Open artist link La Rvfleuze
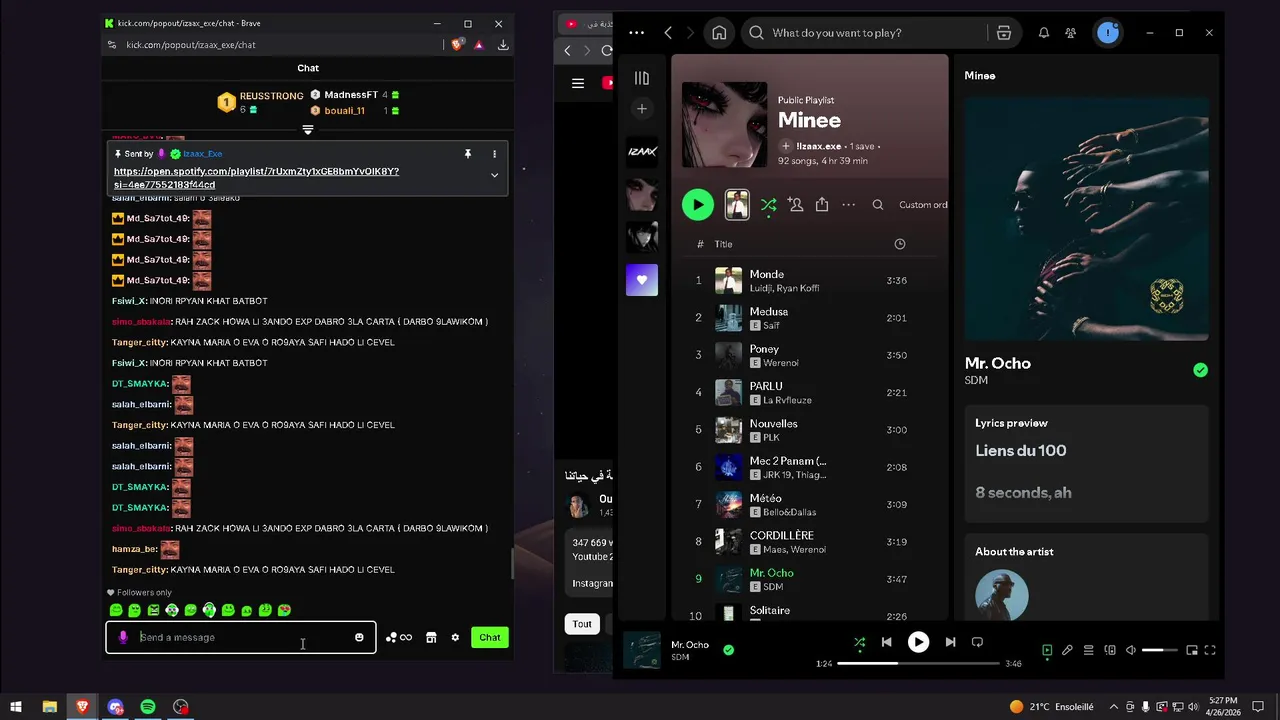 787,400
